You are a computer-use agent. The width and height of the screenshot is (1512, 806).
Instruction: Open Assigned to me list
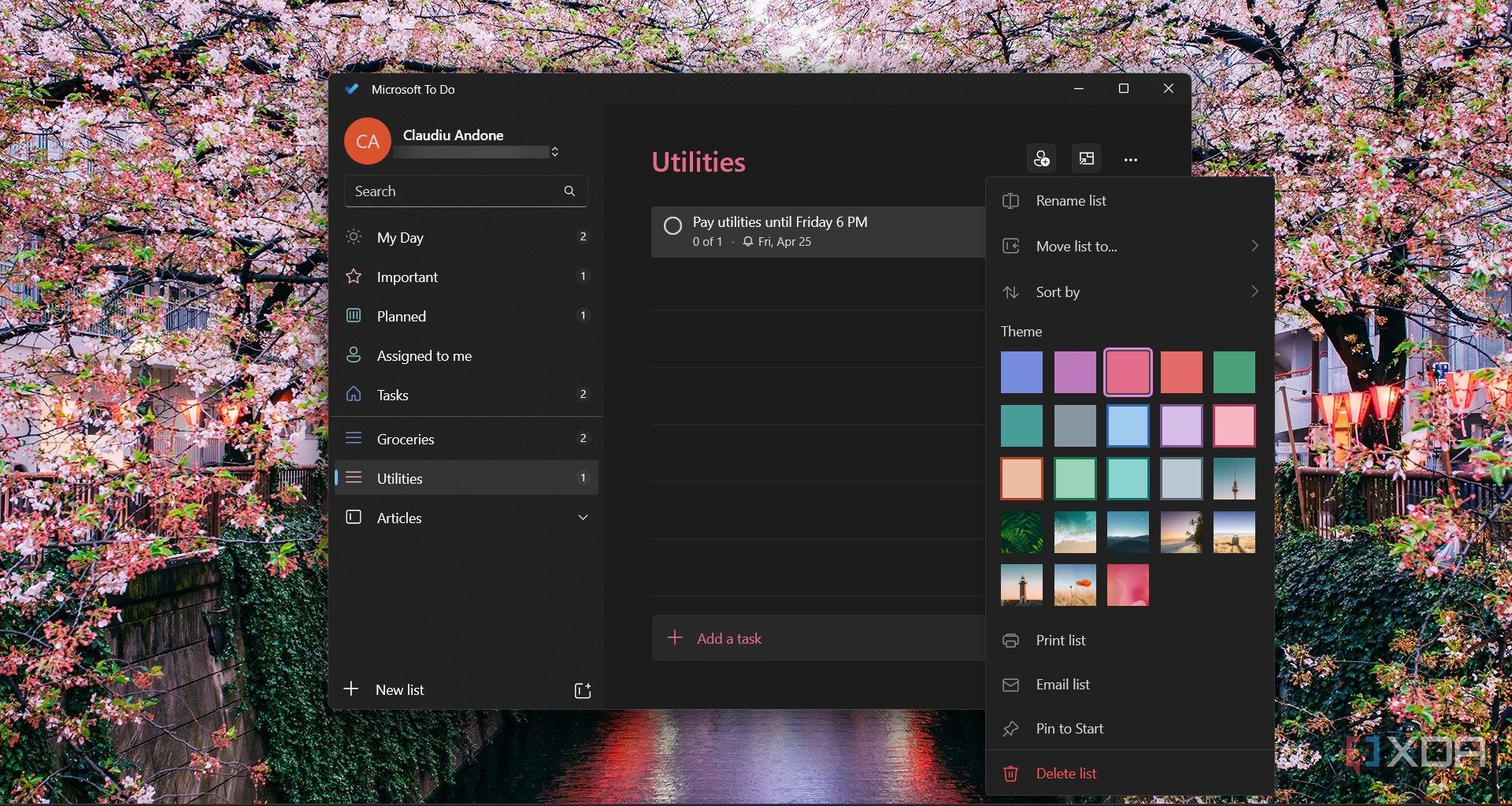(467, 355)
